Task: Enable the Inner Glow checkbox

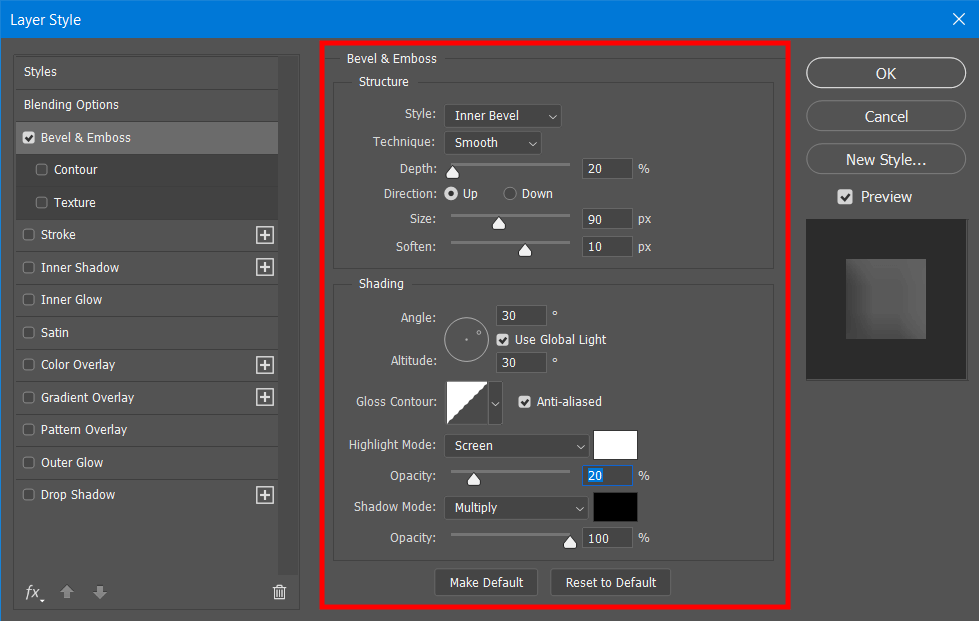Action: (29, 300)
